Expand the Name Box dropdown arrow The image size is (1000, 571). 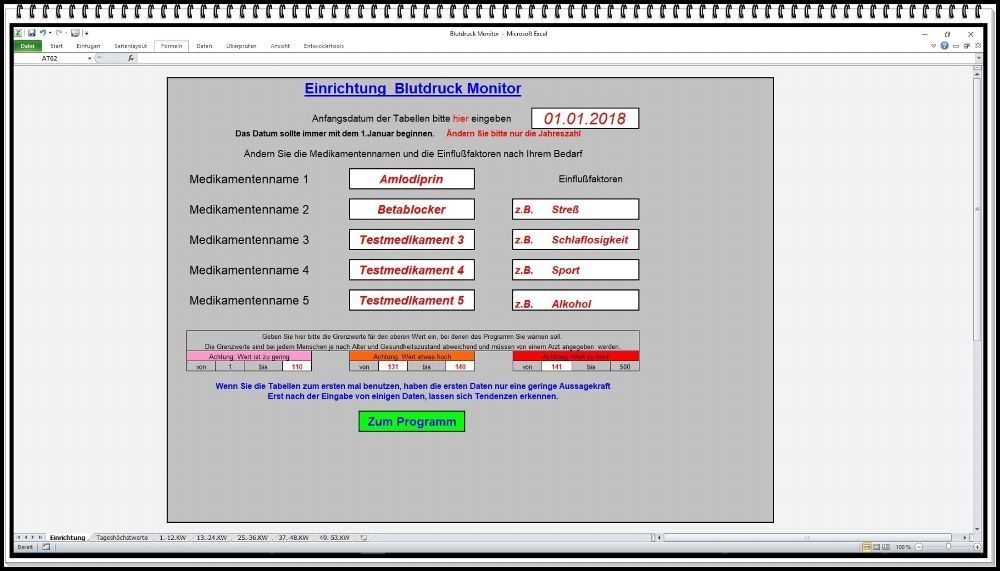pyautogui.click(x=90, y=58)
